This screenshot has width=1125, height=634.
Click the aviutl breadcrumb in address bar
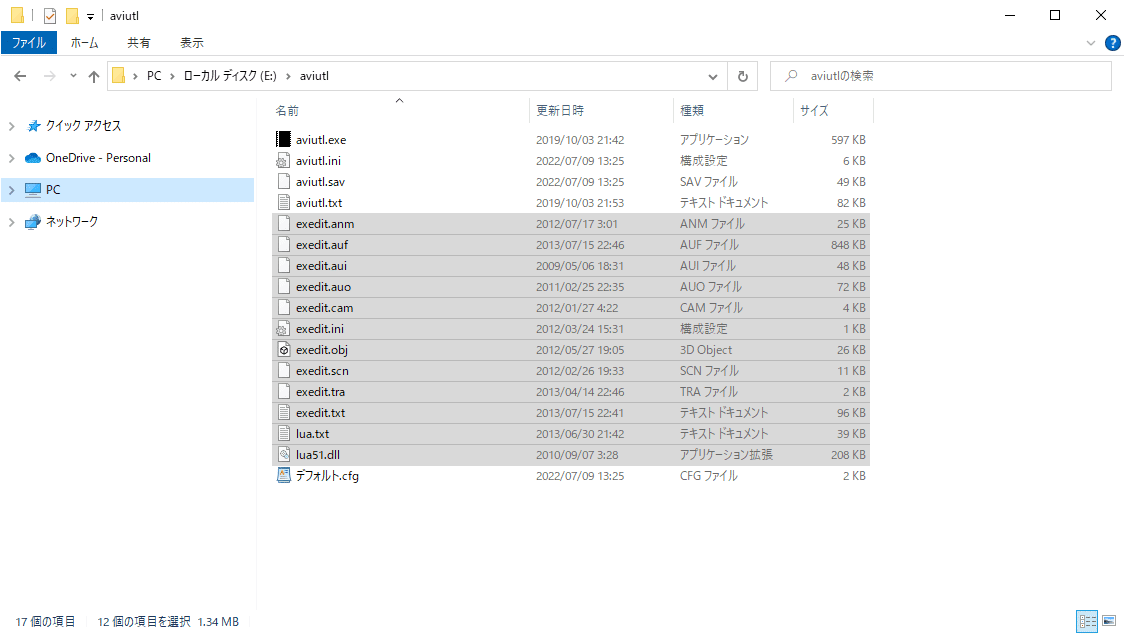pyautogui.click(x=314, y=76)
